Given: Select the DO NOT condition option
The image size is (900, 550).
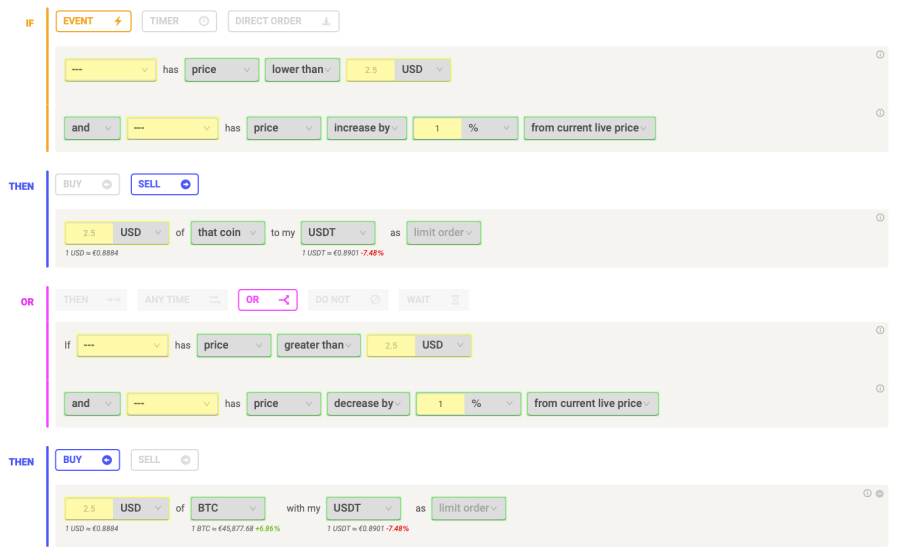Looking at the screenshot, I should [x=348, y=300].
